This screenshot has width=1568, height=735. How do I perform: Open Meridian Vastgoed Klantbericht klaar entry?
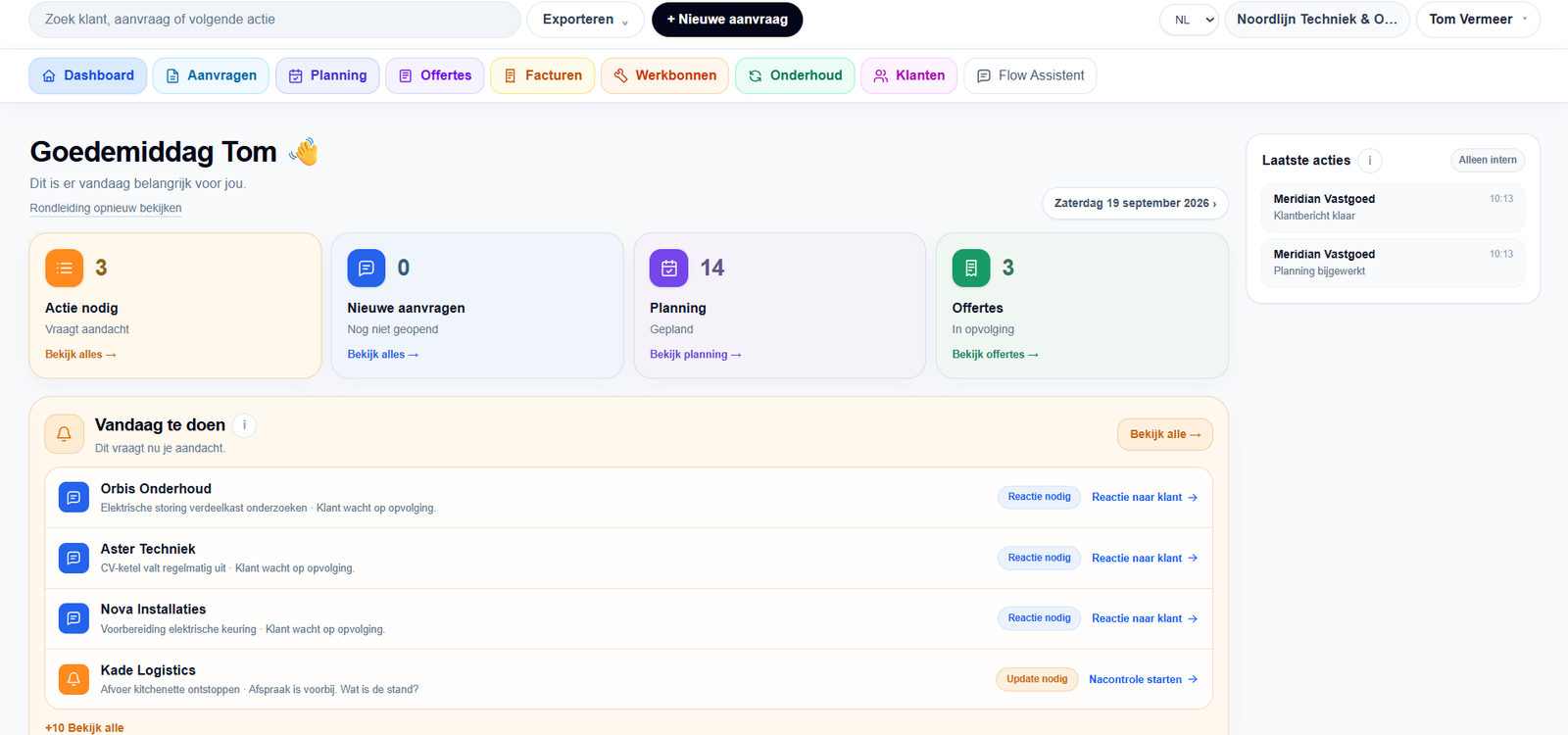pos(1393,208)
